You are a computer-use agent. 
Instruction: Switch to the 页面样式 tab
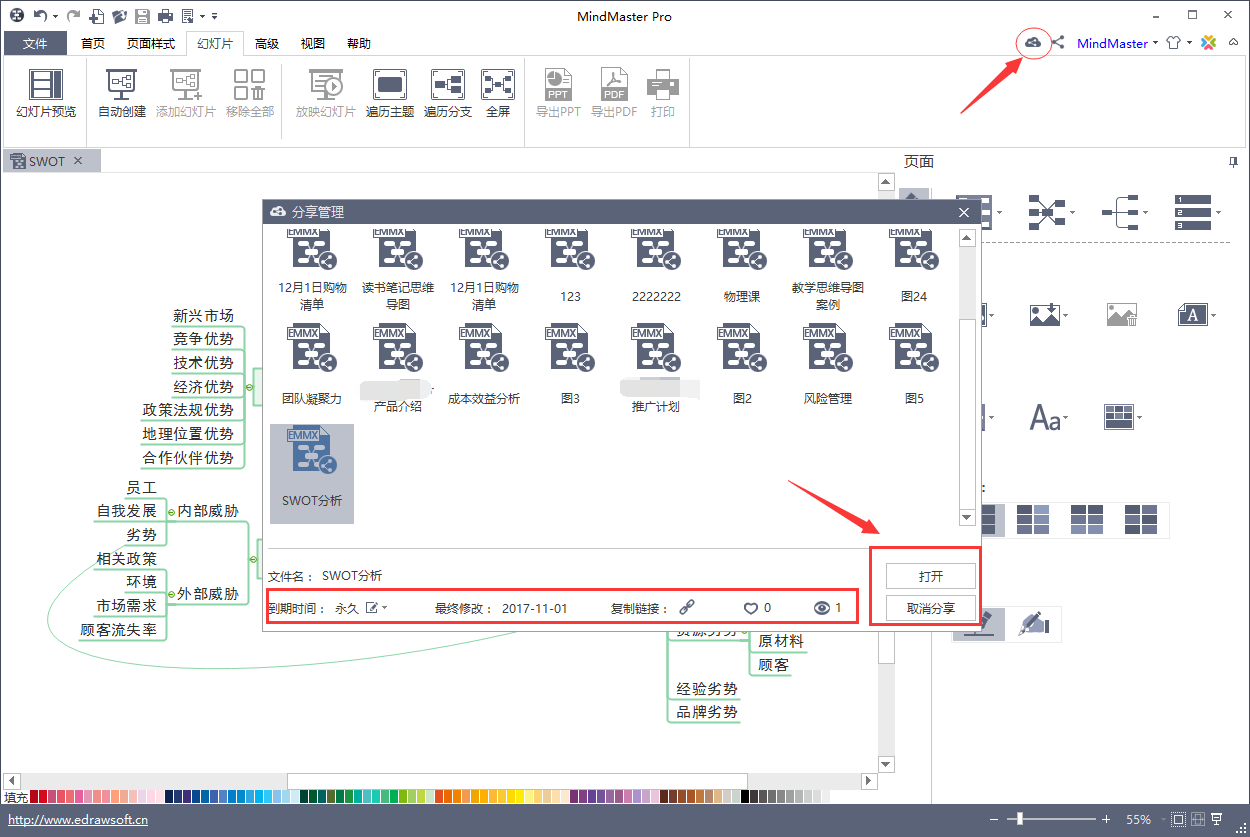[x=151, y=43]
